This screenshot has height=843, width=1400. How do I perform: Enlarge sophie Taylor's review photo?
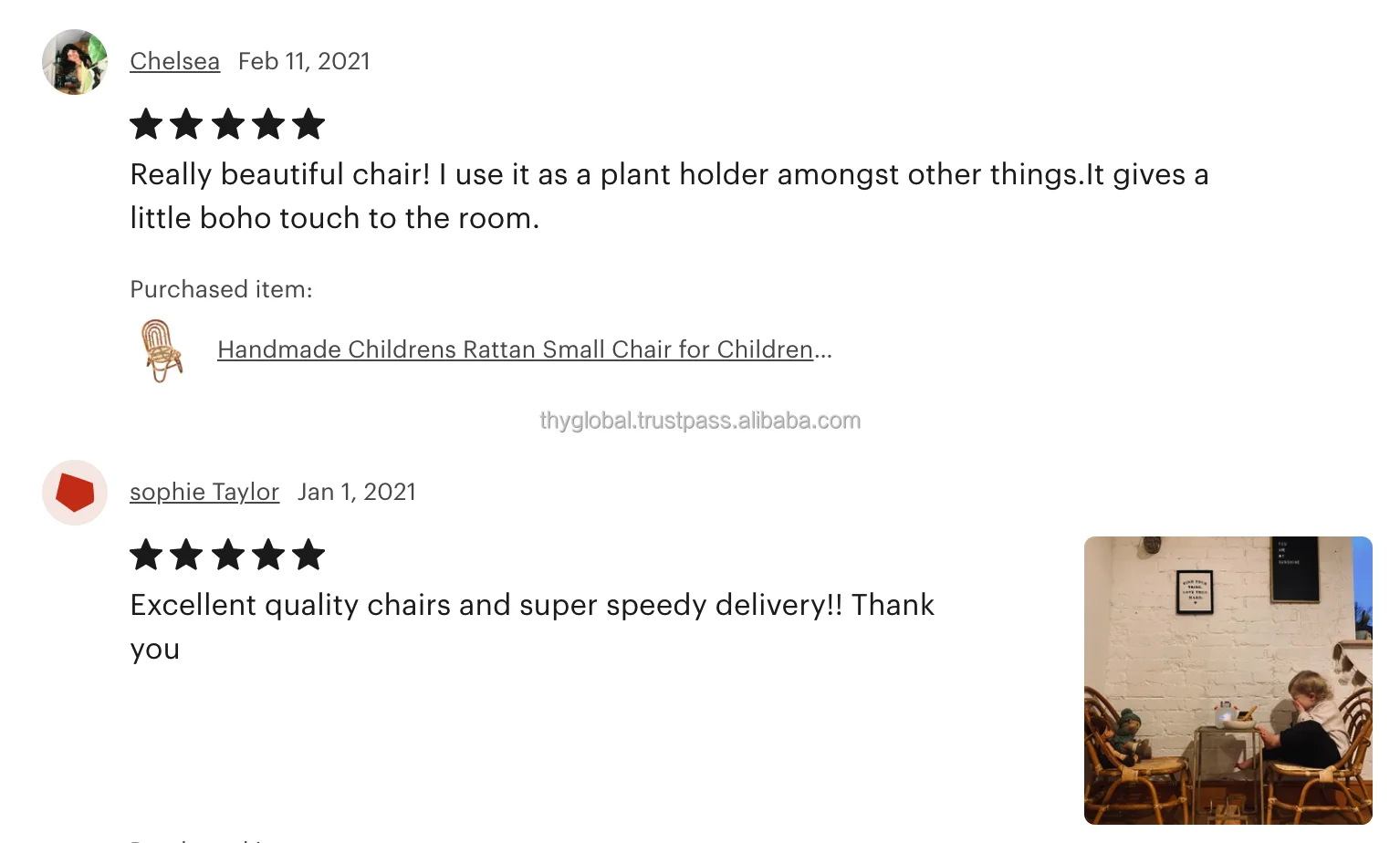[x=1228, y=681]
